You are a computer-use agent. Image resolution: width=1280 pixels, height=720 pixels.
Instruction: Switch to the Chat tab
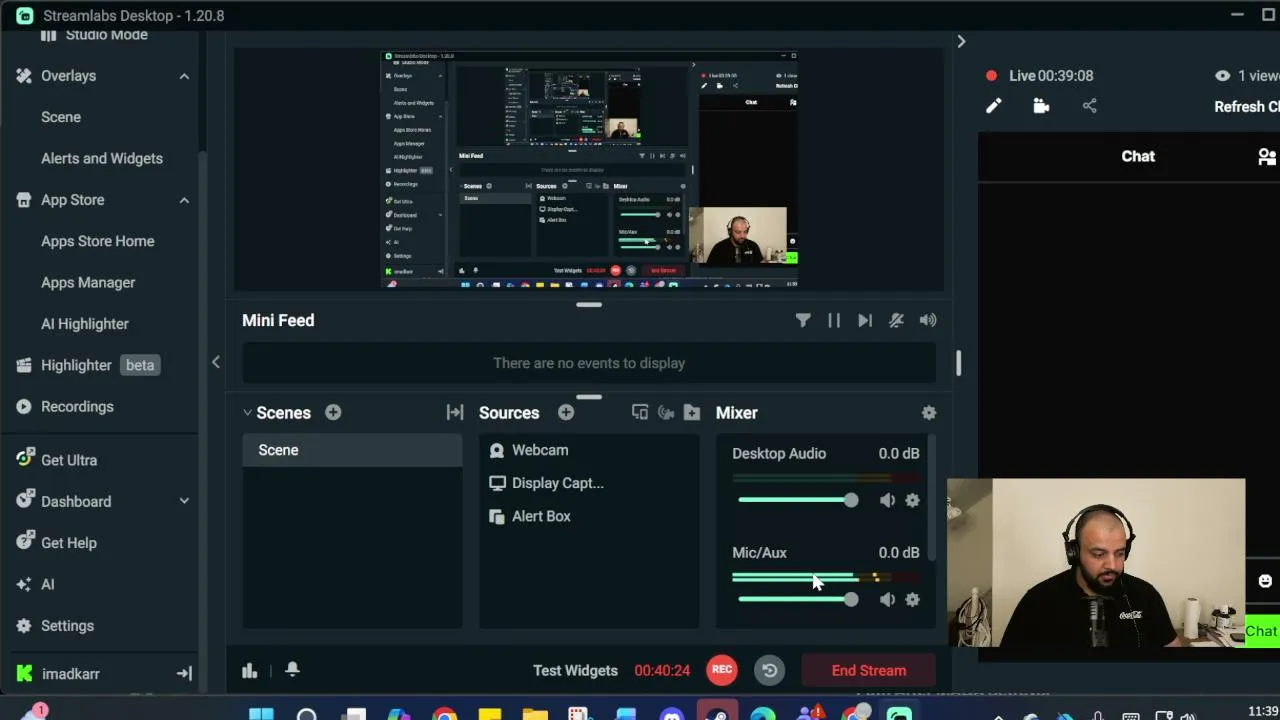[x=1138, y=156]
